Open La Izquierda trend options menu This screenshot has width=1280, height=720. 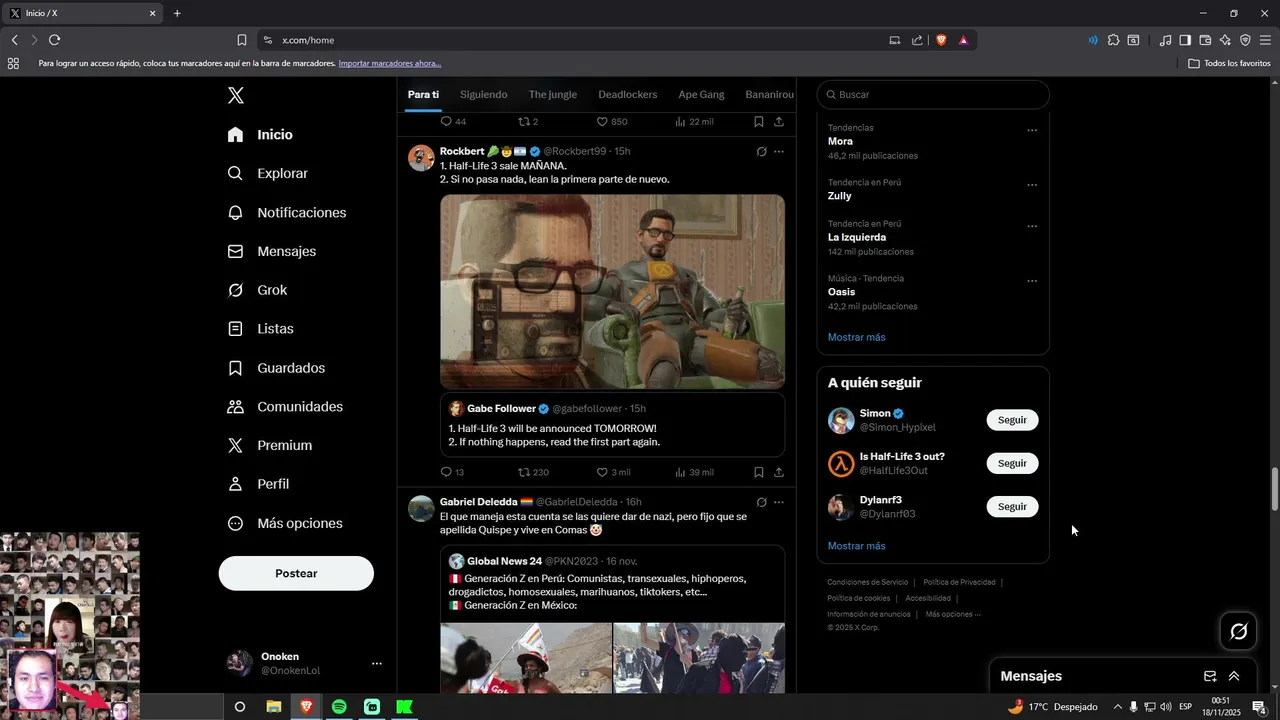[1032, 226]
